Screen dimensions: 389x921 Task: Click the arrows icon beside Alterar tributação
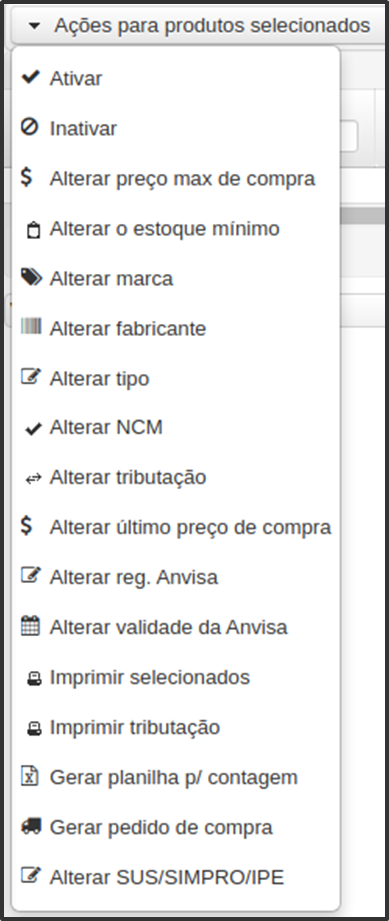pos(33,479)
